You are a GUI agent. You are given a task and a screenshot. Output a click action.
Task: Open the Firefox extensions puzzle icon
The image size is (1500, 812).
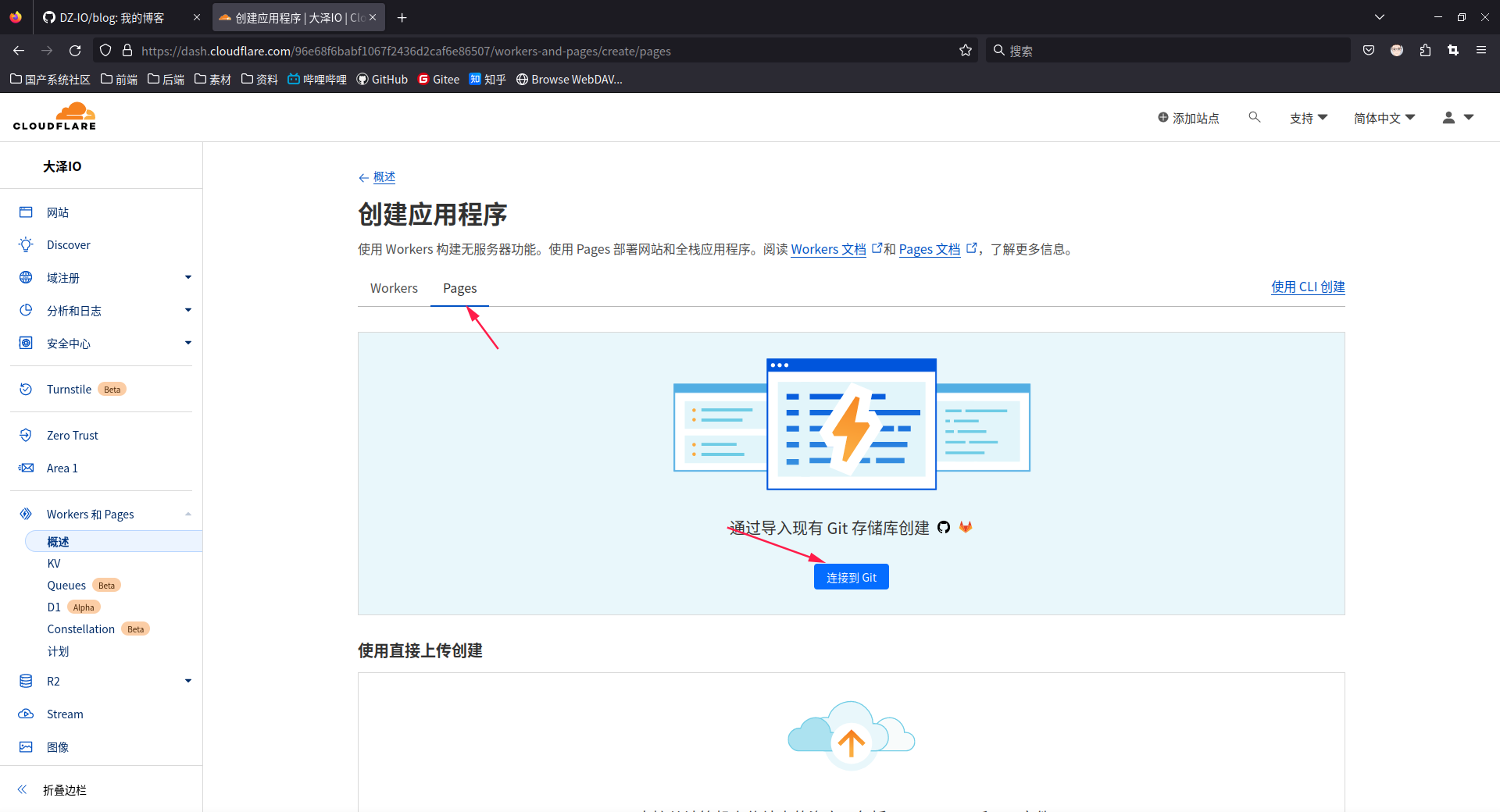1425,51
